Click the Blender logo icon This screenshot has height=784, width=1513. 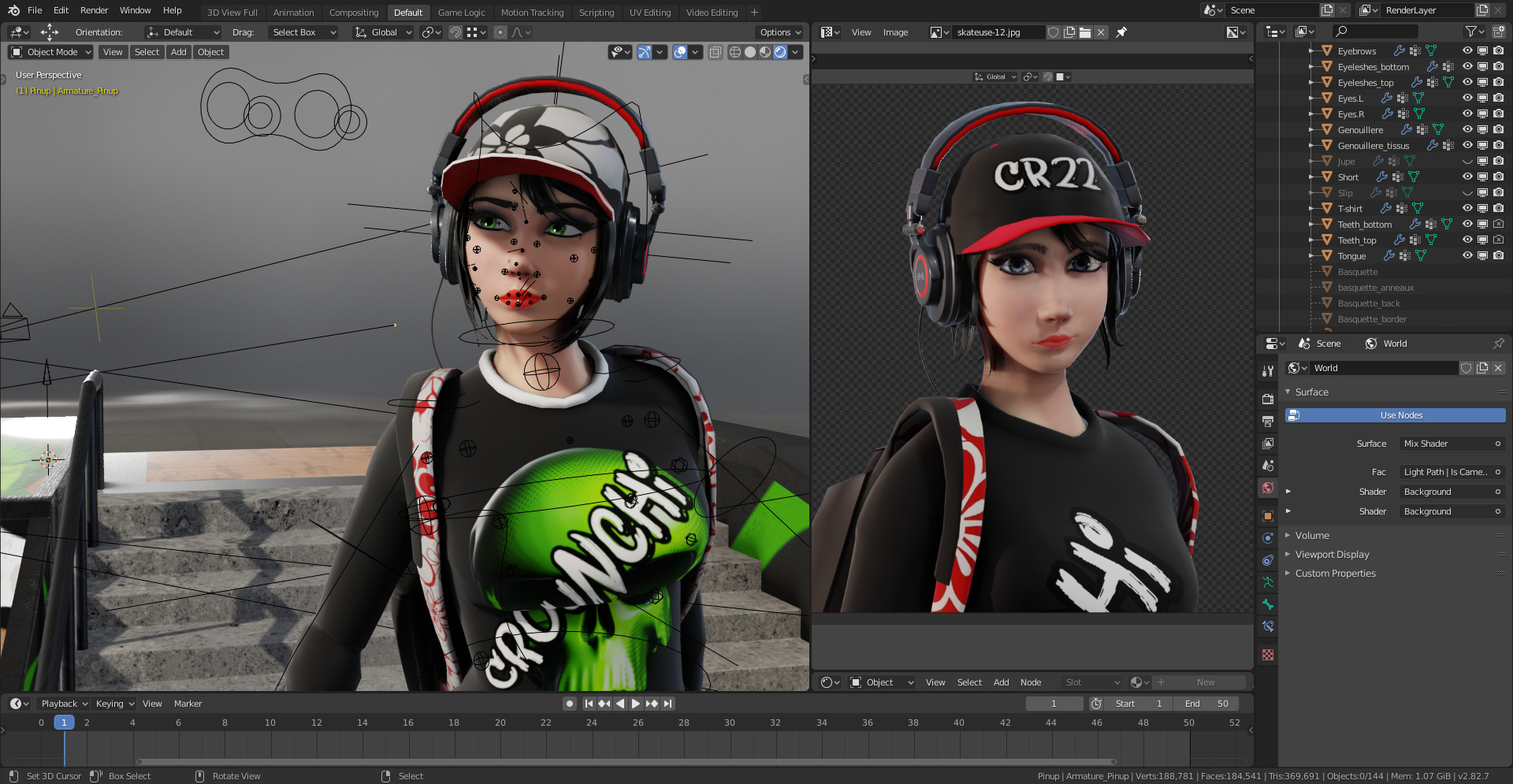click(x=13, y=10)
